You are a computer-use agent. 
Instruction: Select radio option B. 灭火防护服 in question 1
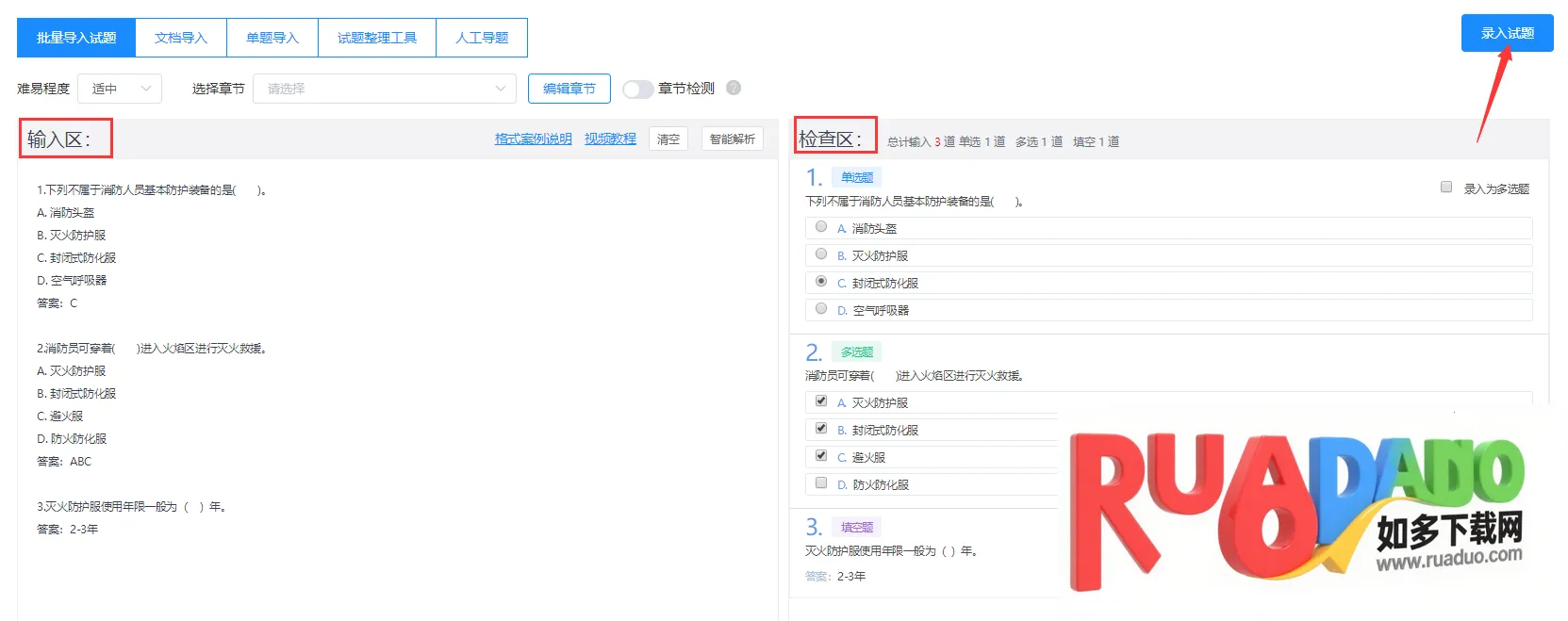pos(821,254)
